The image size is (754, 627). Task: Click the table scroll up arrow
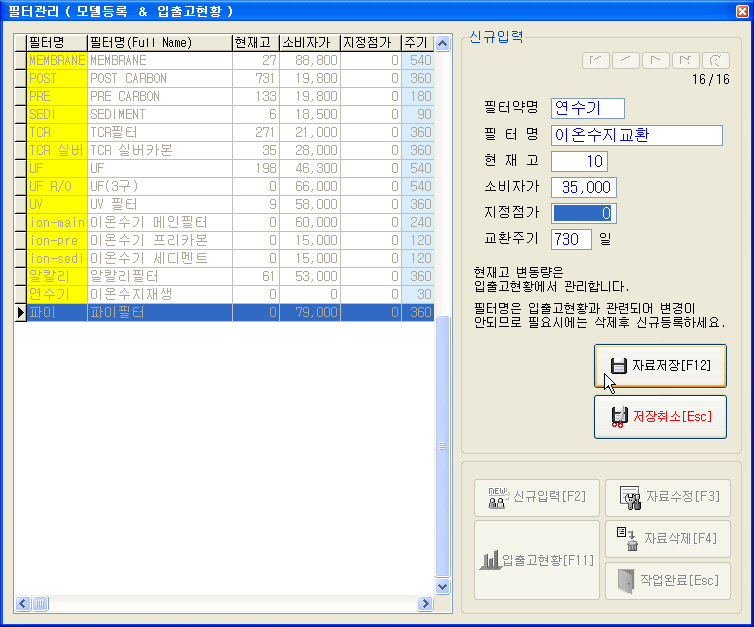[442, 43]
